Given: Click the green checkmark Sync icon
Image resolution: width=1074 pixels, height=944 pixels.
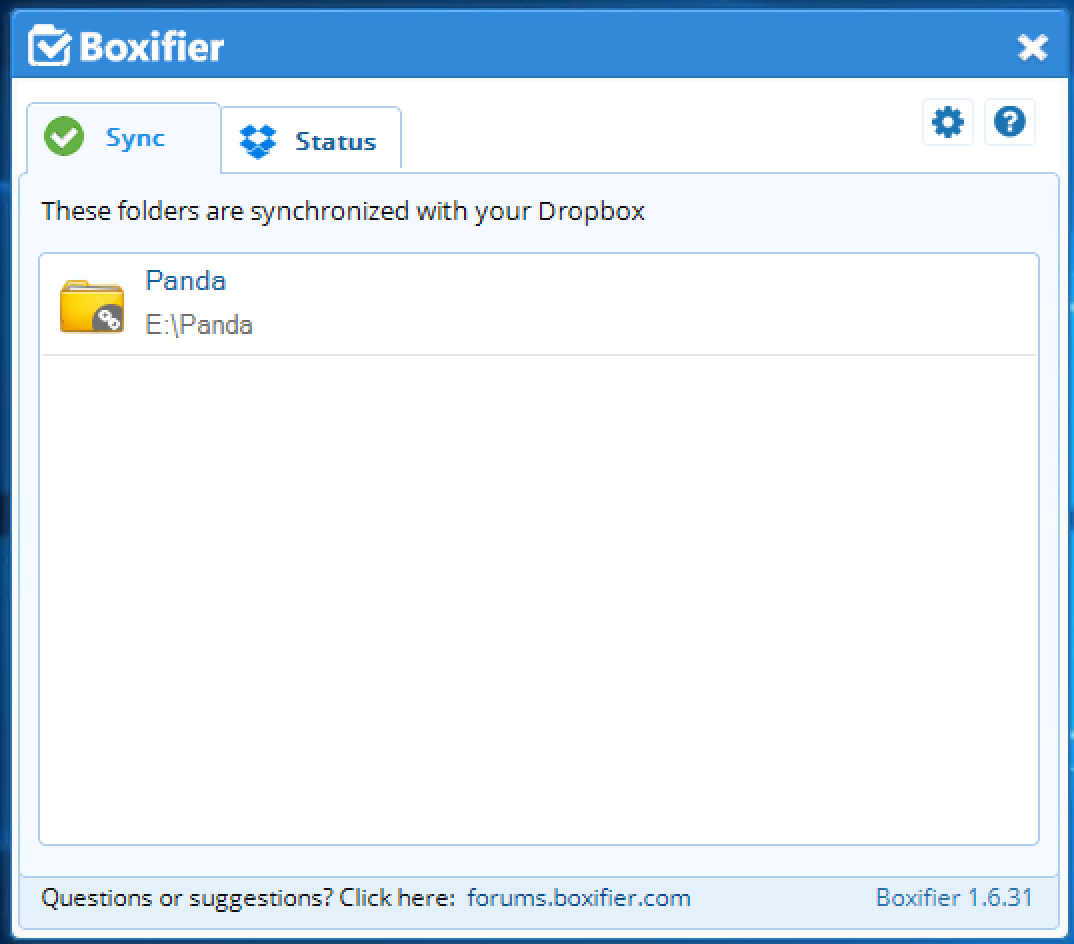Looking at the screenshot, I should (64, 136).
